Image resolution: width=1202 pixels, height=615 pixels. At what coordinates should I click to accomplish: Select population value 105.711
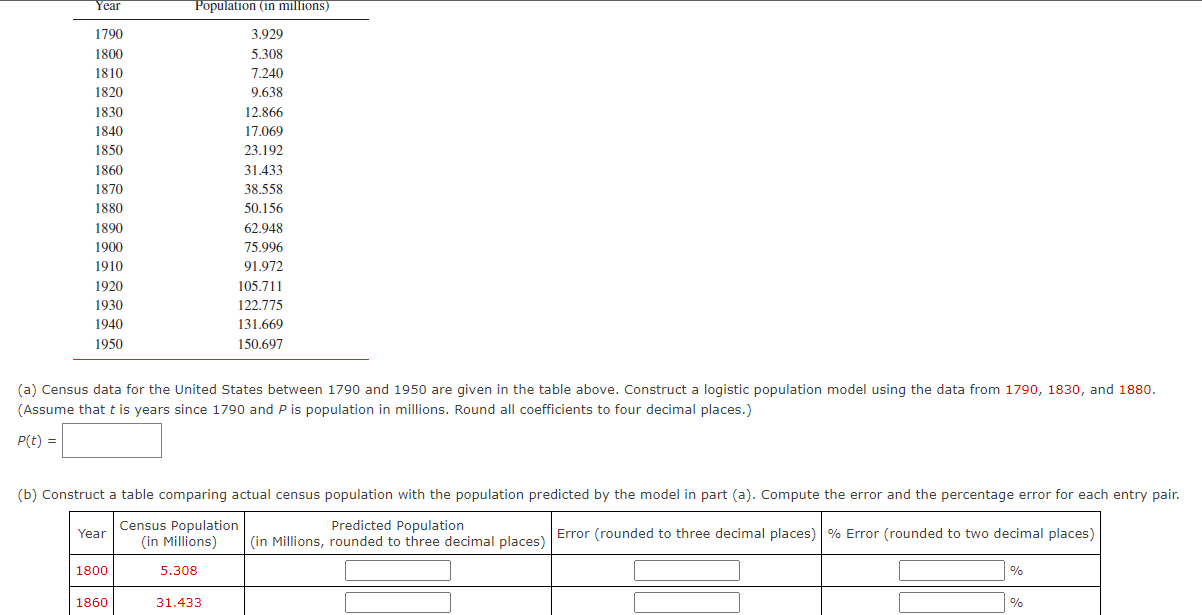pyautogui.click(x=260, y=286)
